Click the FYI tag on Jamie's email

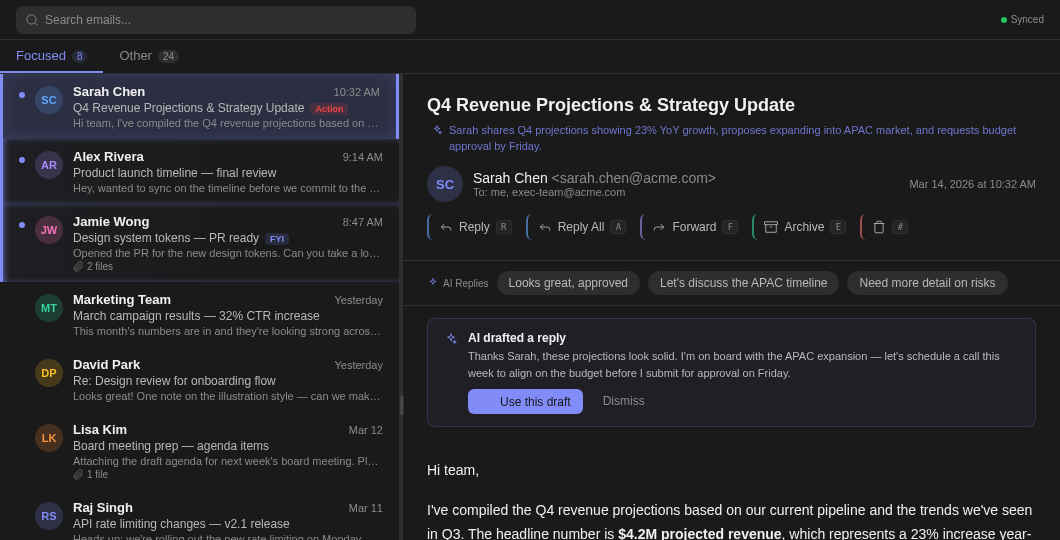click(277, 239)
